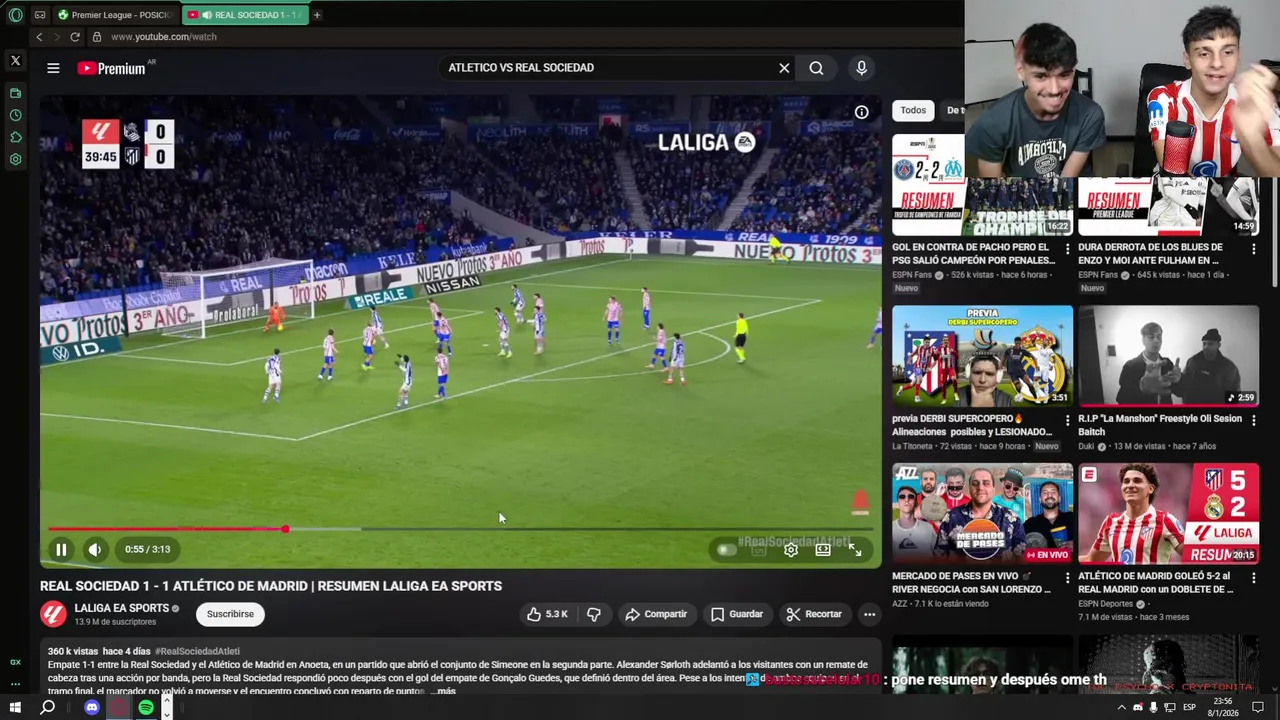The image size is (1280, 720).
Task: Open options menu for GOL EN CONTRA DE PACHO video
Action: tap(1068, 248)
